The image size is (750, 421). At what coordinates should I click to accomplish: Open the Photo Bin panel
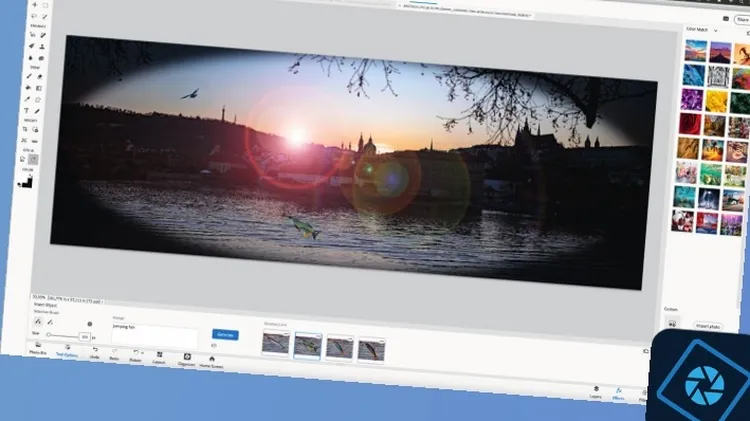[x=37, y=348]
